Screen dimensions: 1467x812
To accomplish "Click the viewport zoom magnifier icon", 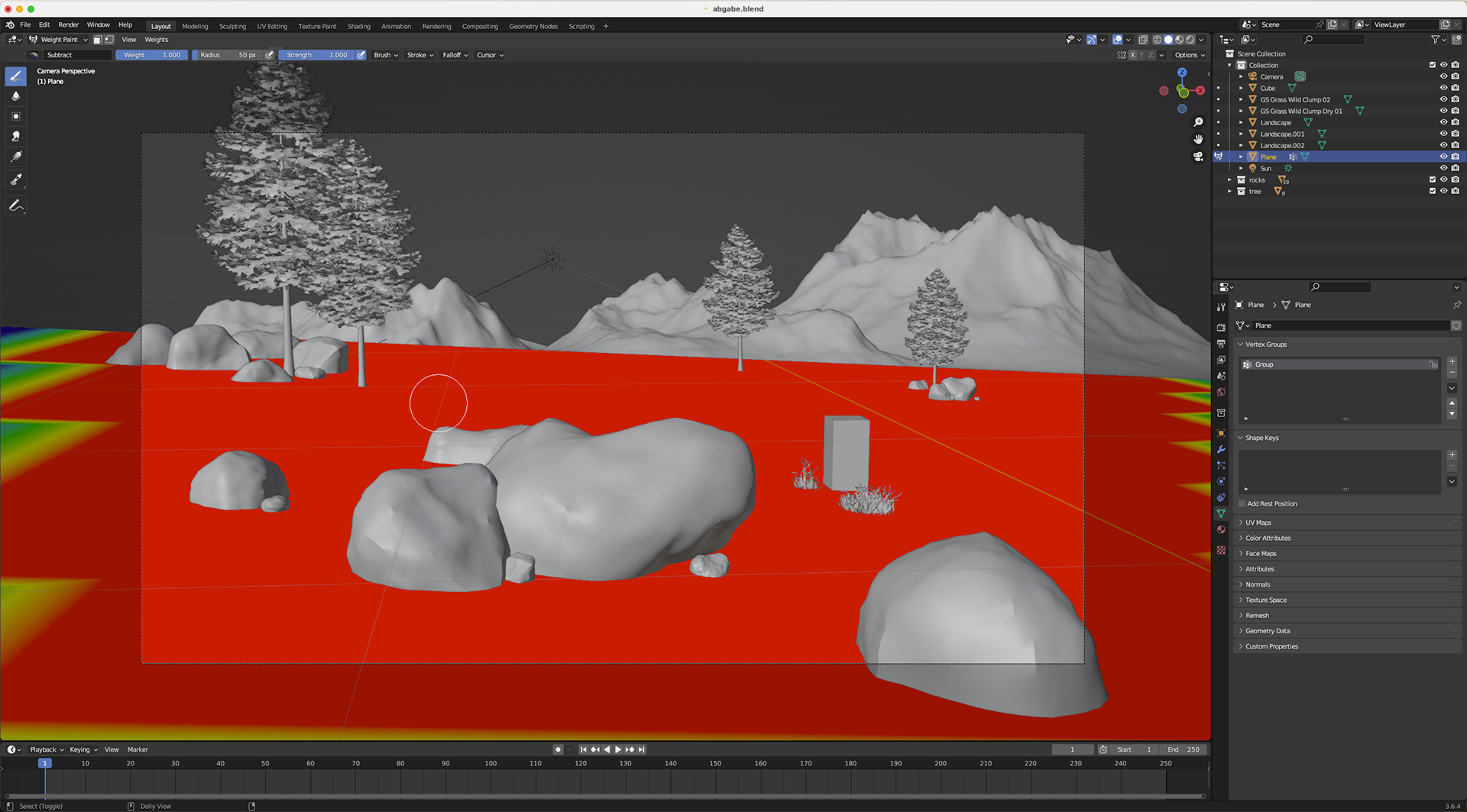I will point(1198,122).
